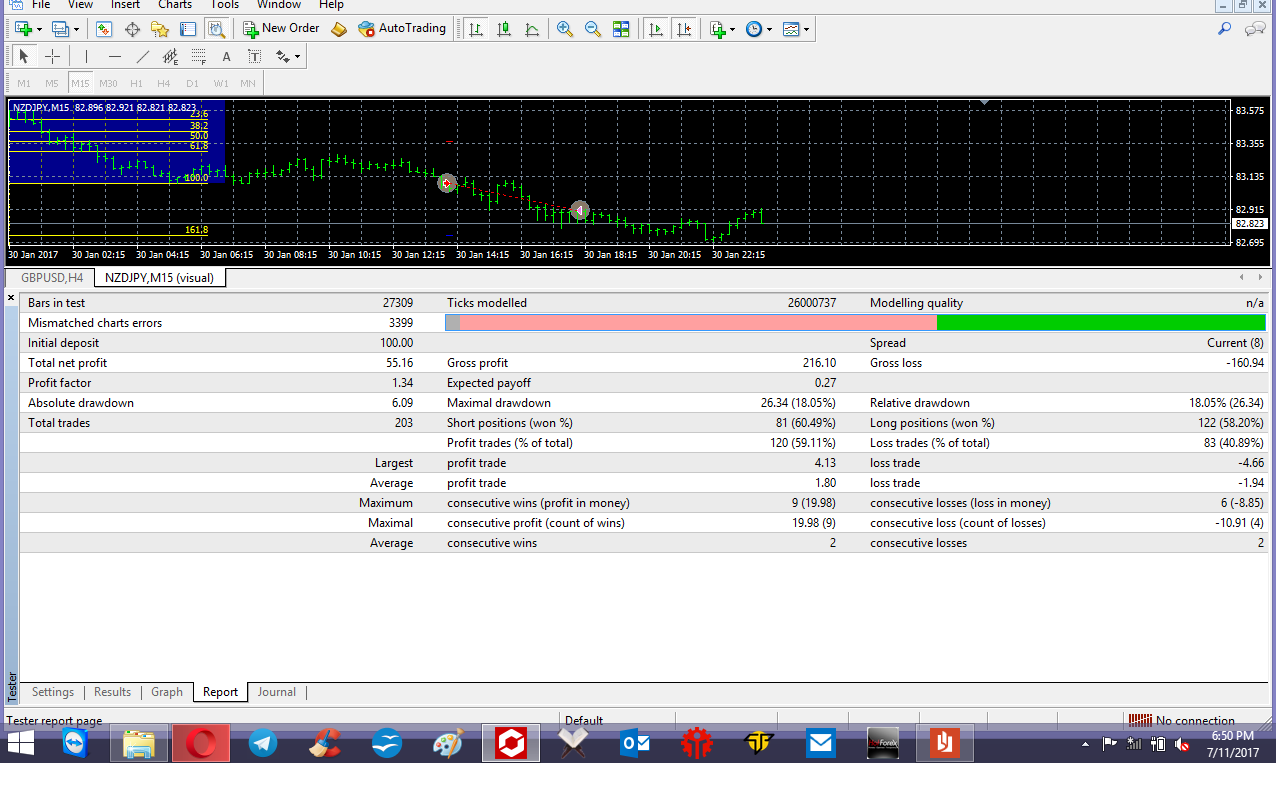Click the Periods clock icon
The image size is (1280, 800).
tap(753, 29)
